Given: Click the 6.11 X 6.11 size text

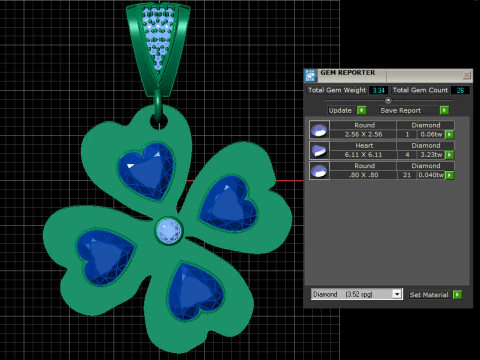Looking at the screenshot, I should point(363,155).
